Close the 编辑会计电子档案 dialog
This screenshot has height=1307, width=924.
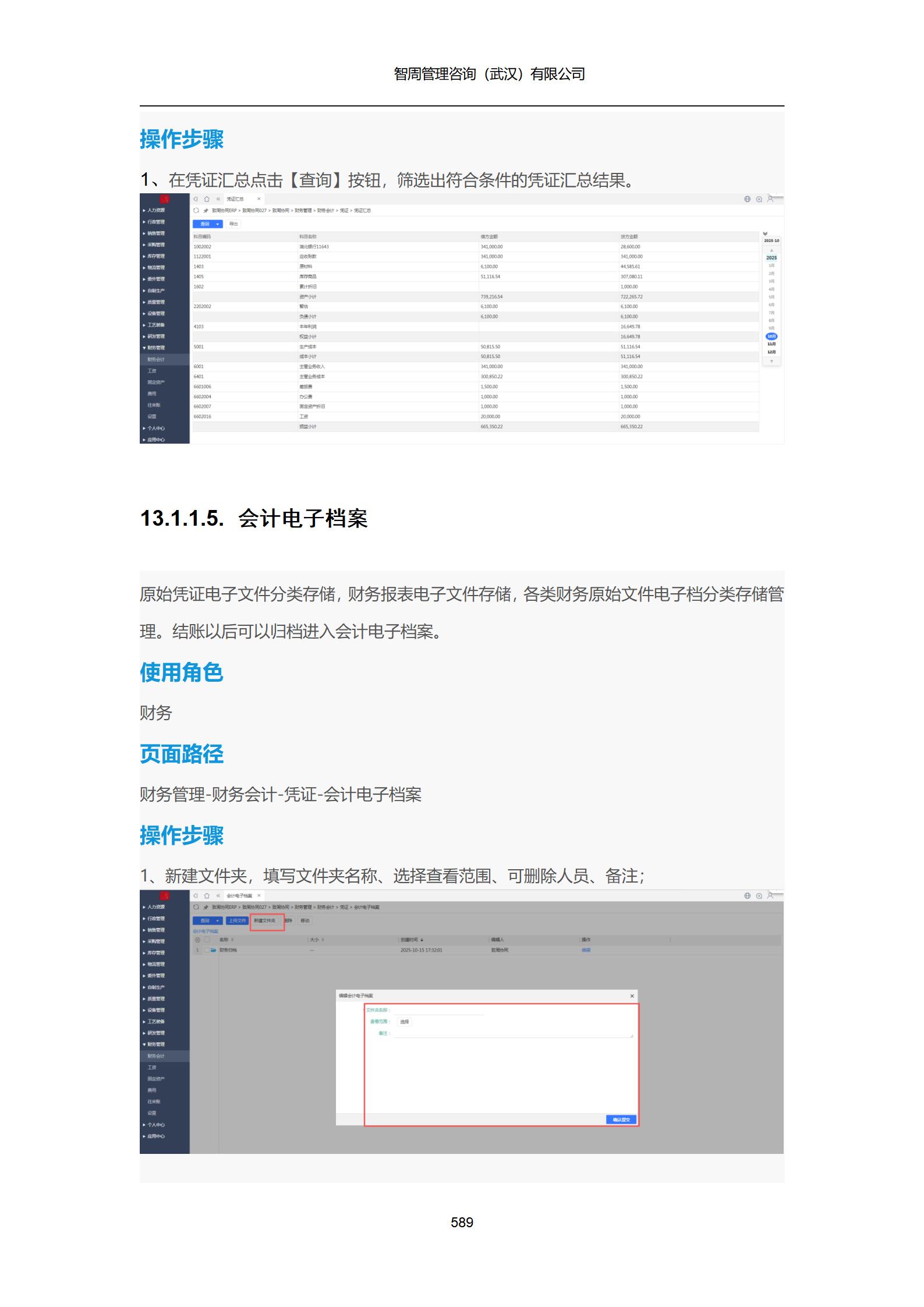coord(632,996)
